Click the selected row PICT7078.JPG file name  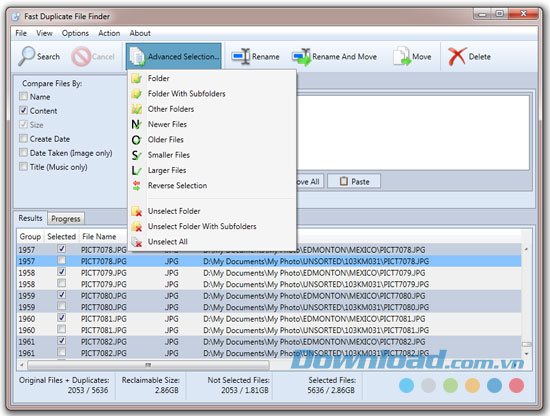(x=103, y=261)
